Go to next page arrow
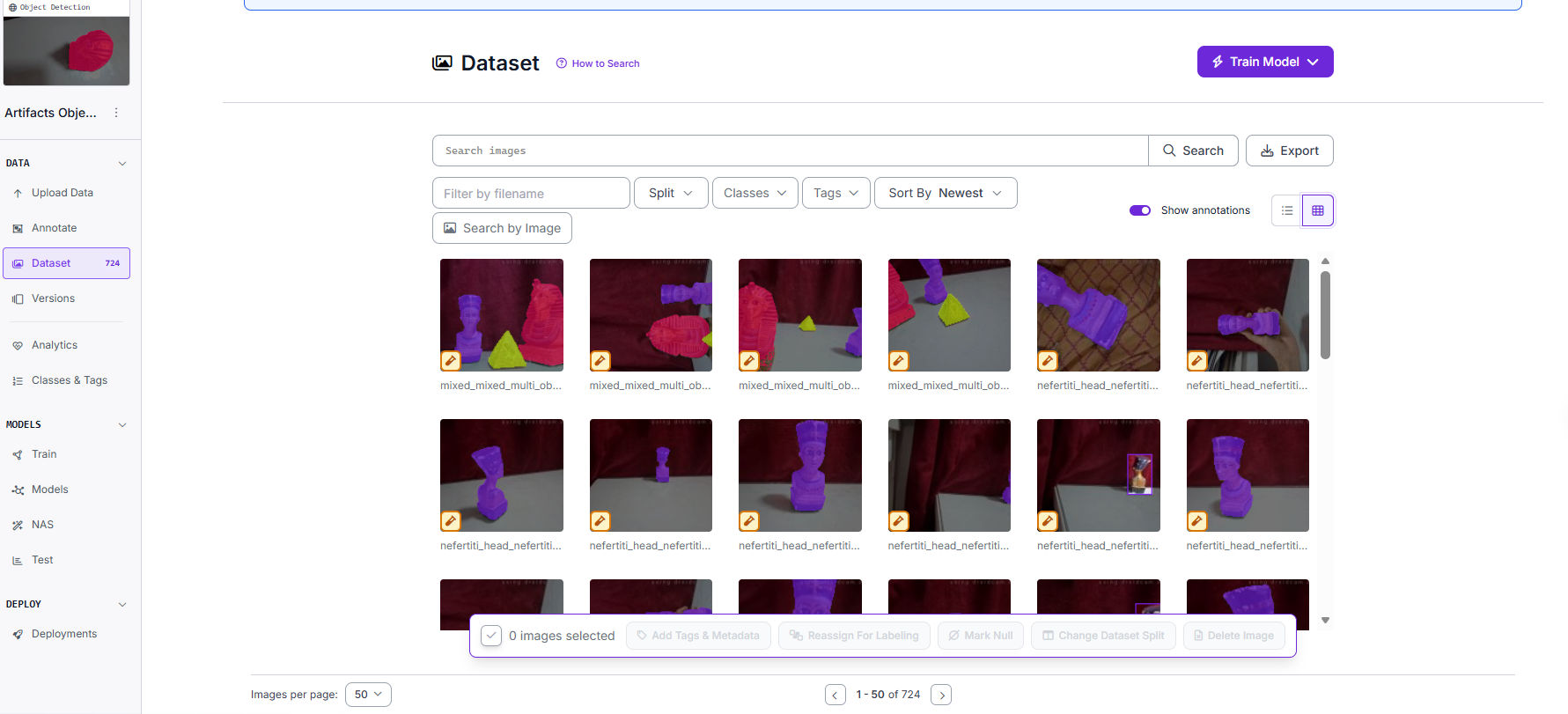The width and height of the screenshot is (1568, 714). tap(941, 695)
